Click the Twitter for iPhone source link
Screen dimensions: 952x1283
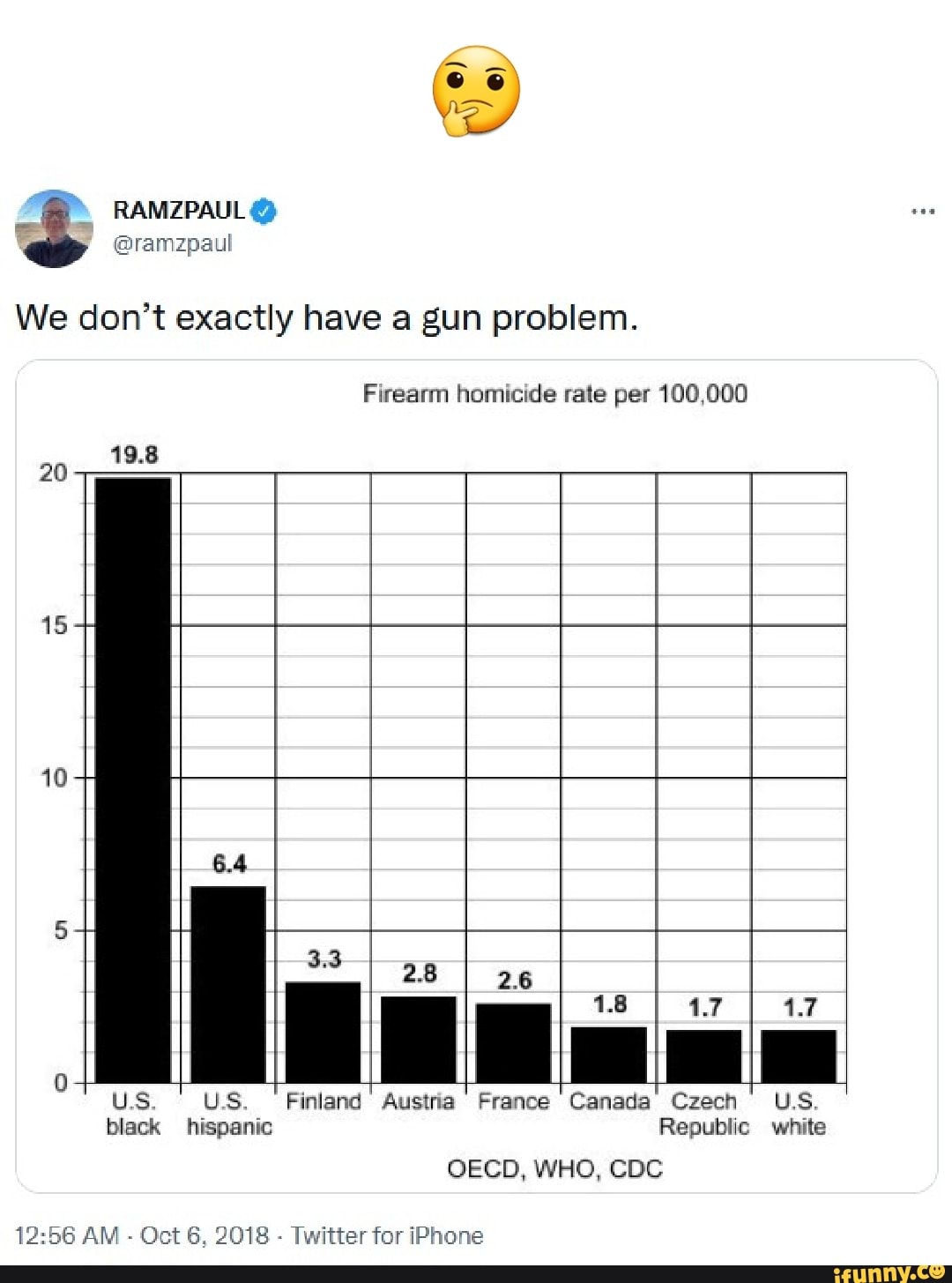point(387,1235)
